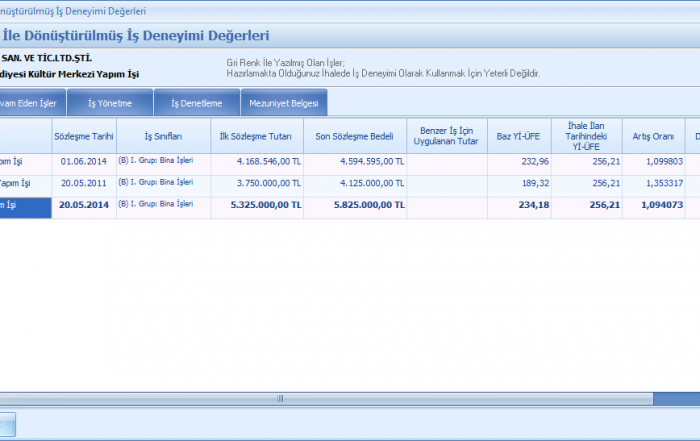Open the İş Denetleme tab
Screen dimensions: 700x441
pyautogui.click(x=197, y=102)
